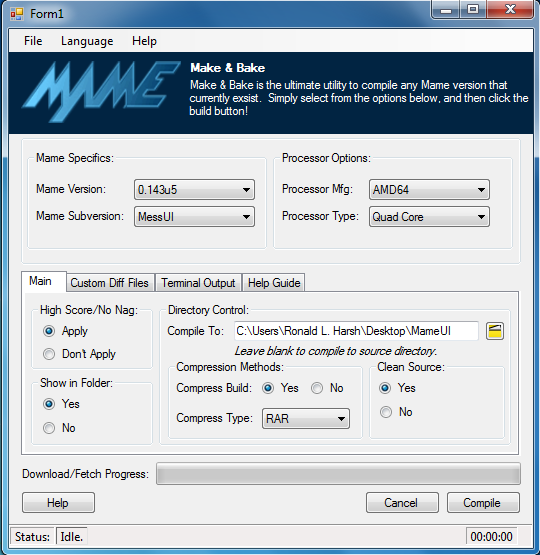Select Apply for High Score/No Nag
The width and height of the screenshot is (540, 555).
pyautogui.click(x=49, y=331)
